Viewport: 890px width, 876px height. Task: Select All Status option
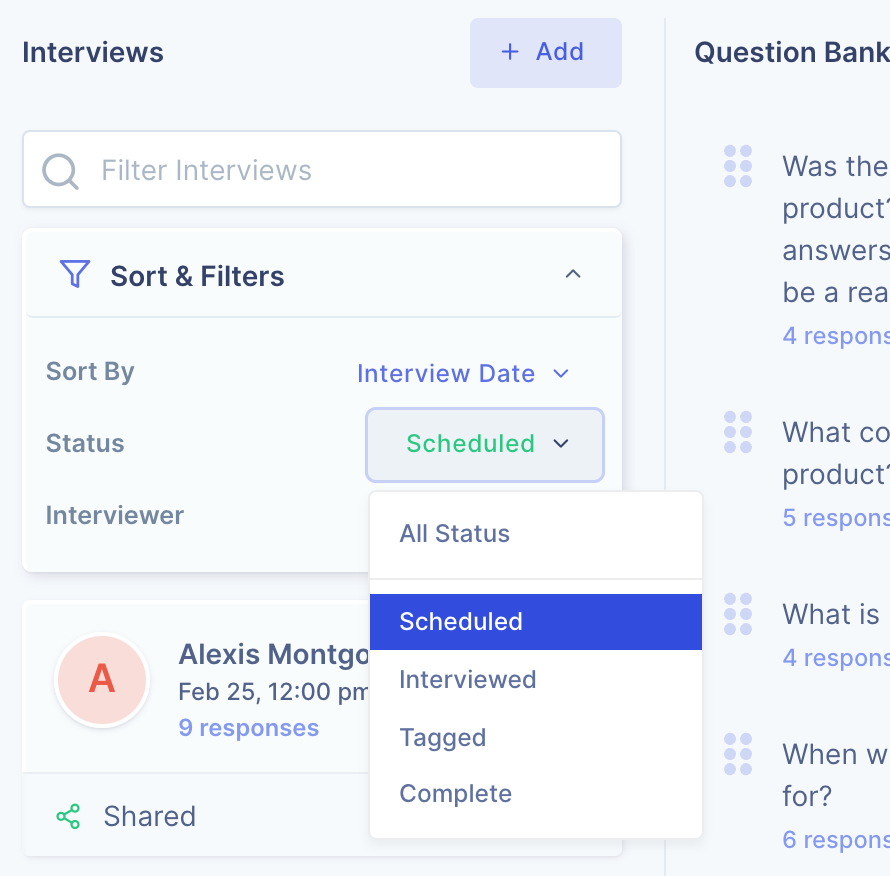click(536, 534)
